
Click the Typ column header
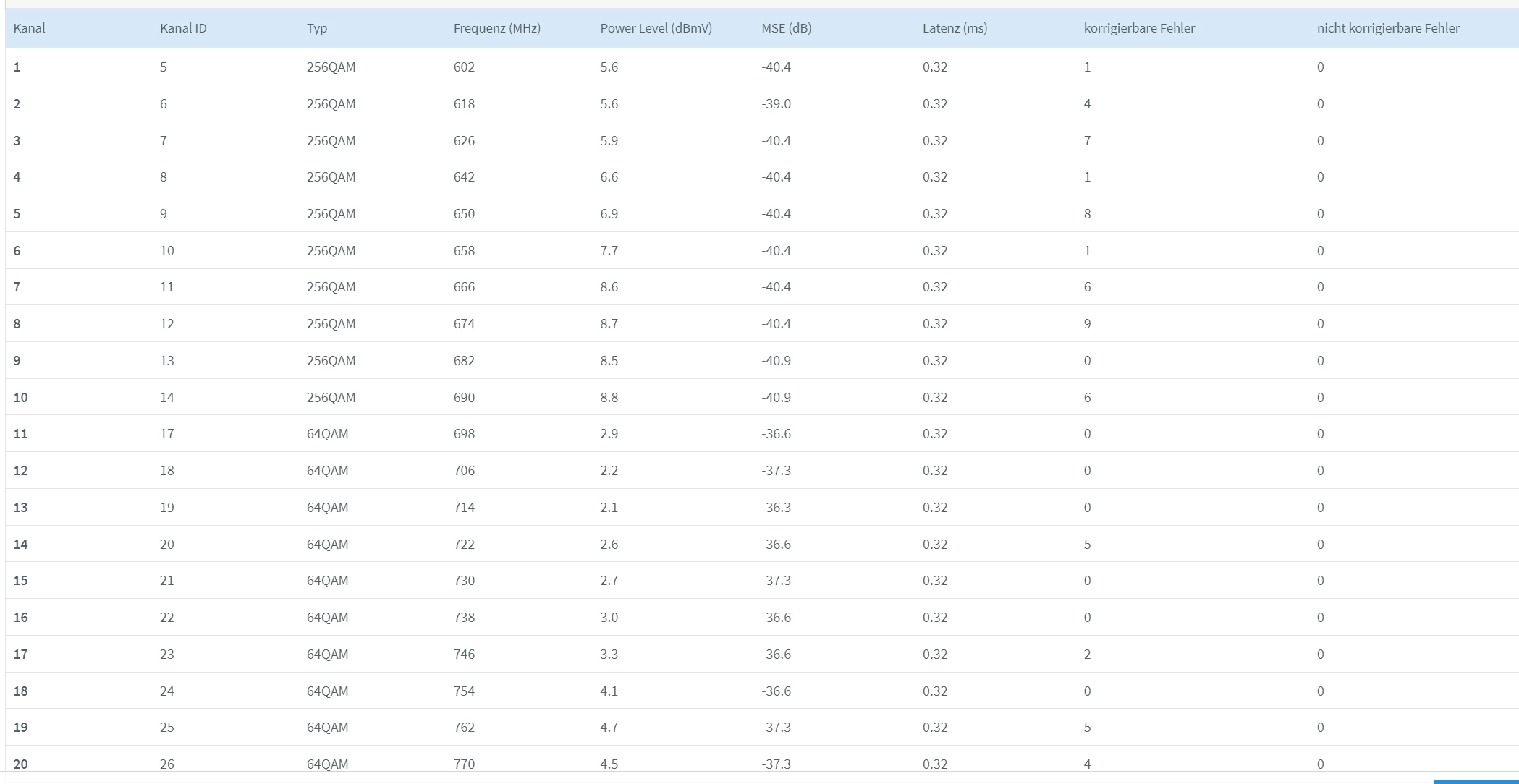317,28
